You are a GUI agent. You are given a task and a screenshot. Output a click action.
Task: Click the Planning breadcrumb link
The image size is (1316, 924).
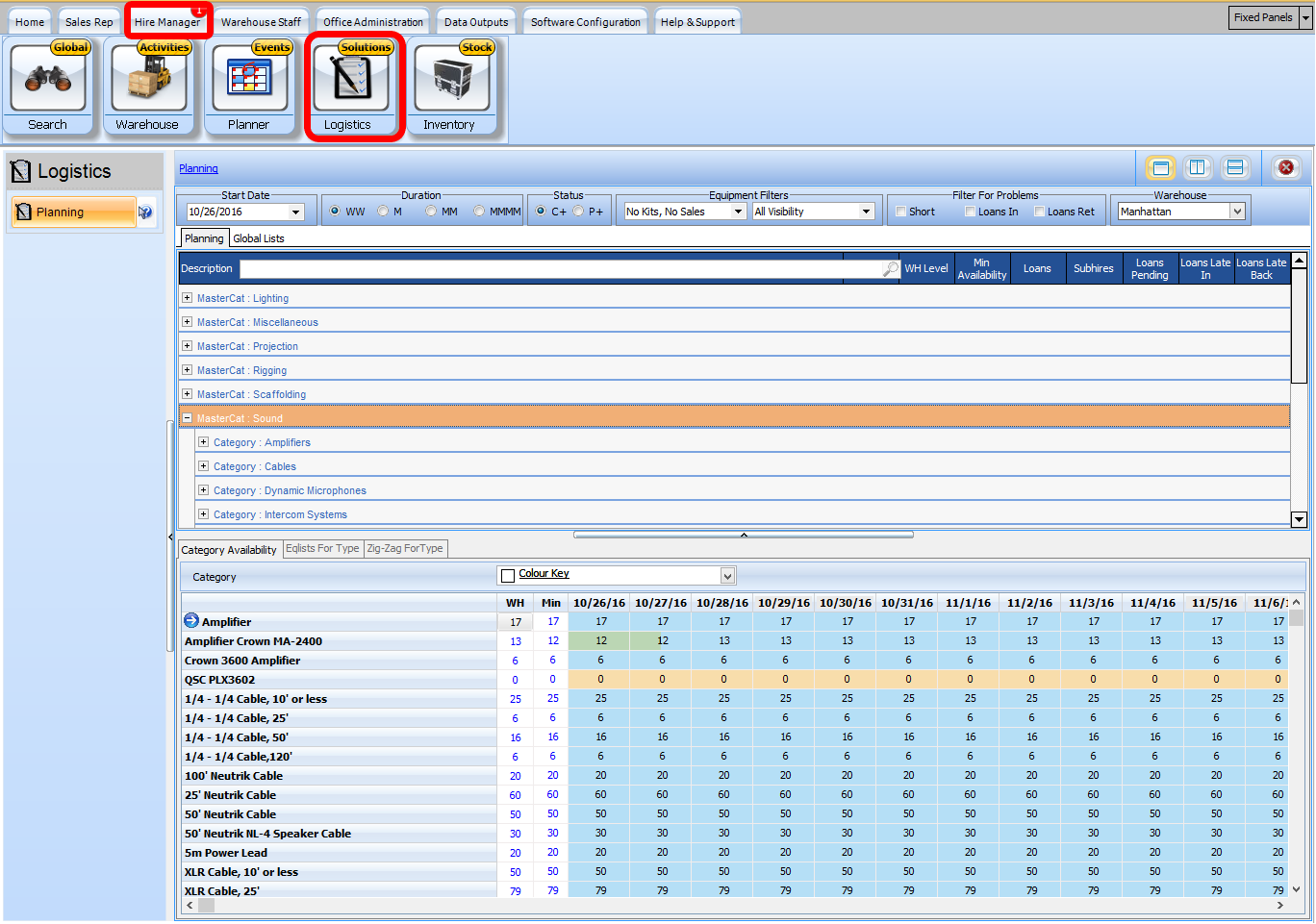tap(198, 169)
